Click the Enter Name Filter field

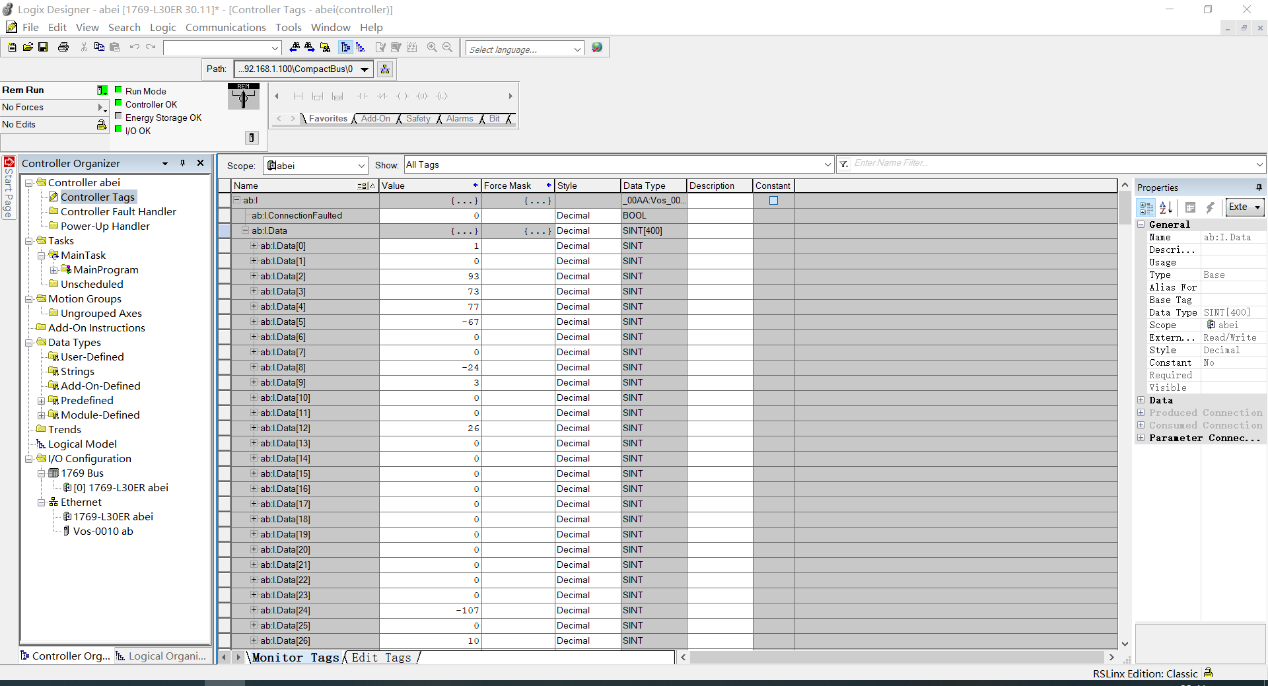[x=1050, y=164]
